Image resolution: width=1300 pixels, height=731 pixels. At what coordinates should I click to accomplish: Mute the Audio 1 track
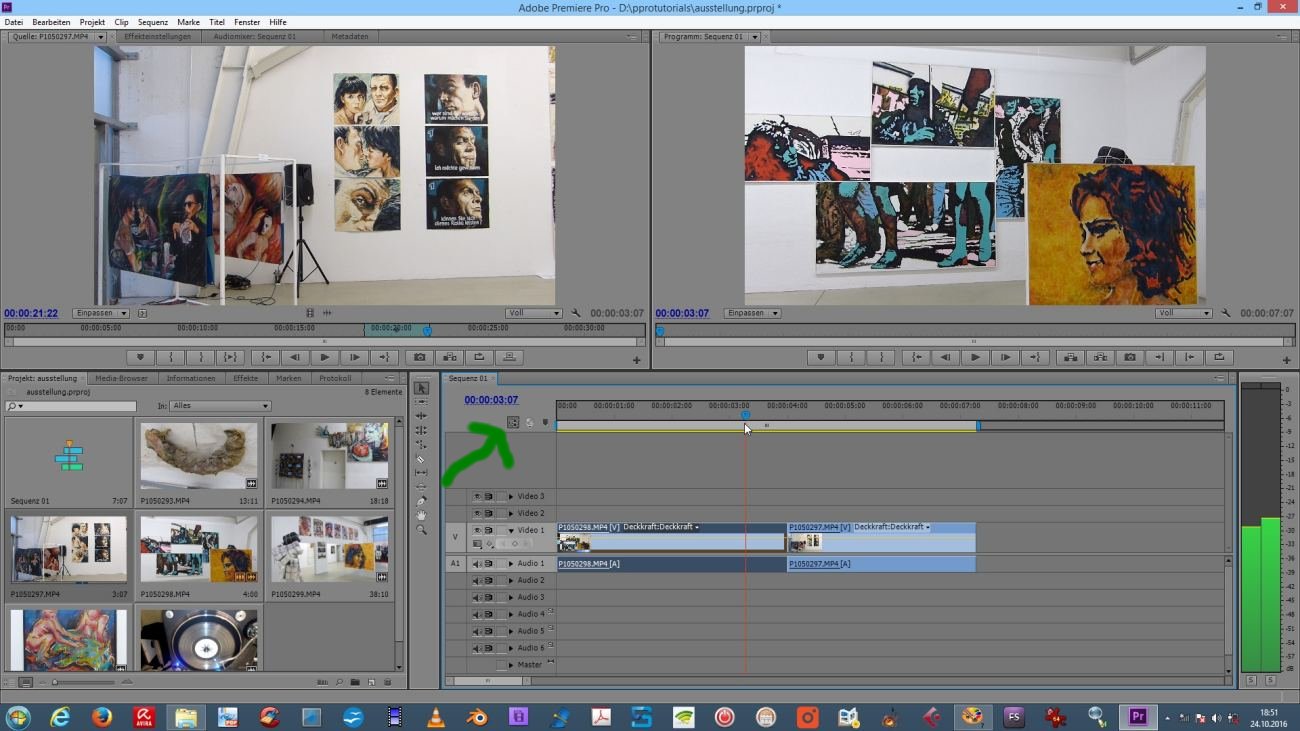tap(476, 564)
